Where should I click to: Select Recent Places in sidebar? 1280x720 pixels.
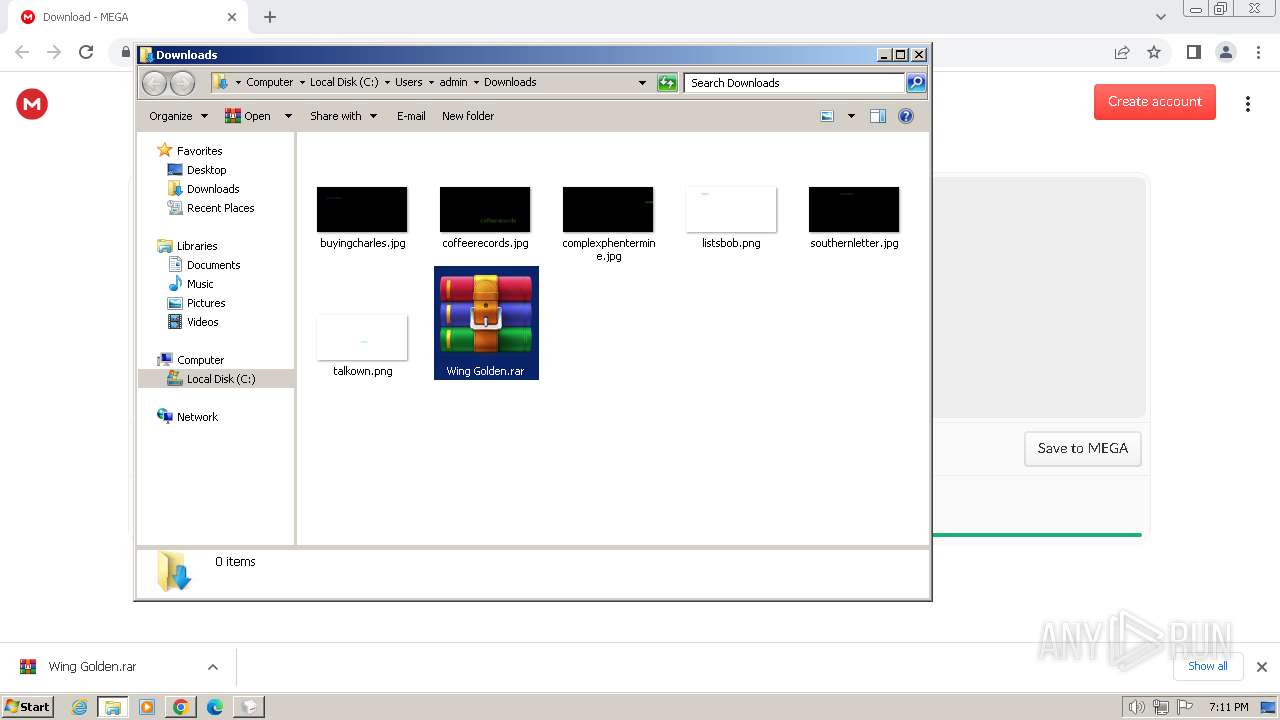click(x=220, y=208)
